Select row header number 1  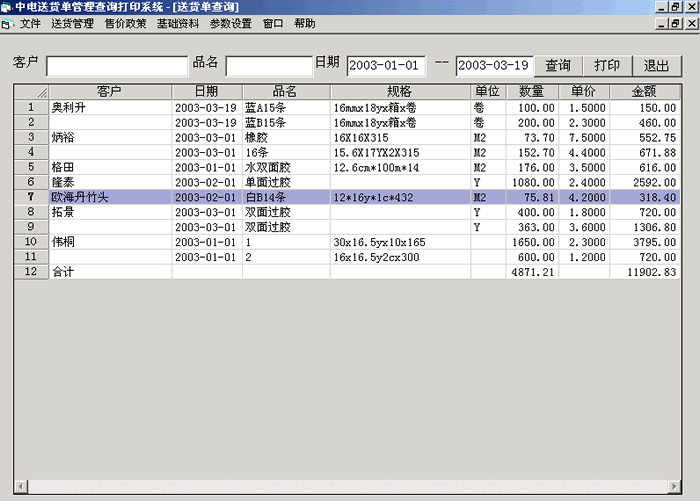31,107
